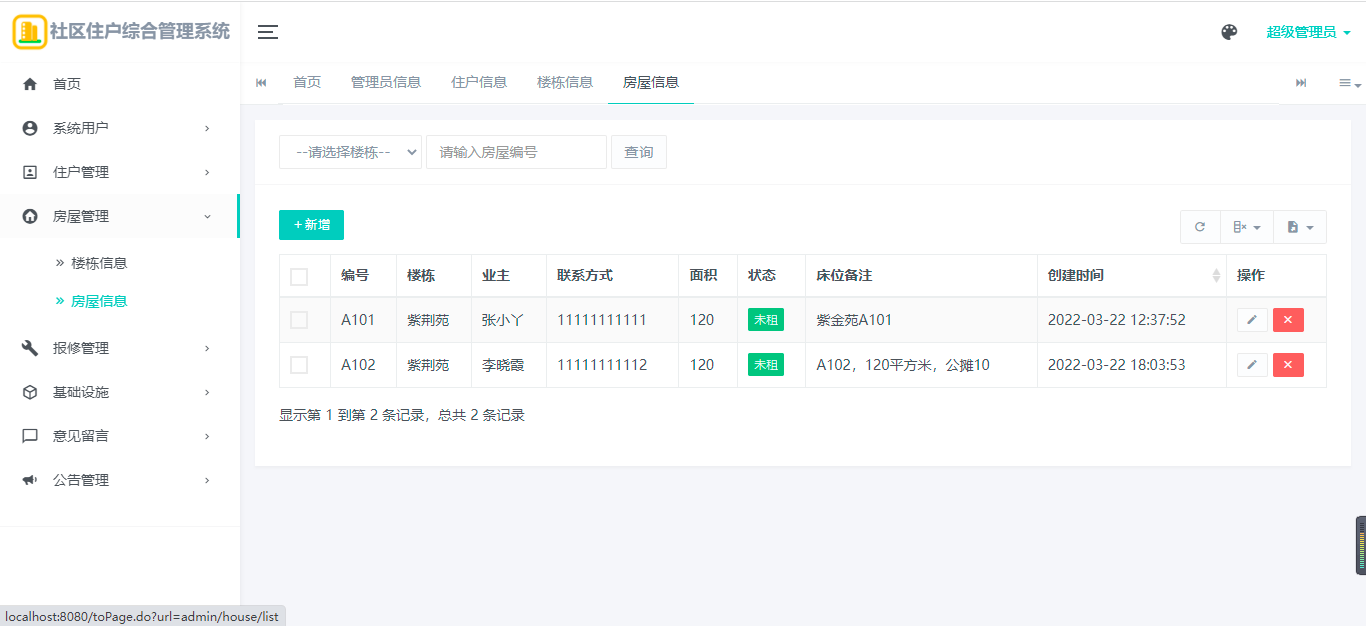Click the sort arrows on 创建时间
This screenshot has height=626, width=1366.
(x=1216, y=275)
